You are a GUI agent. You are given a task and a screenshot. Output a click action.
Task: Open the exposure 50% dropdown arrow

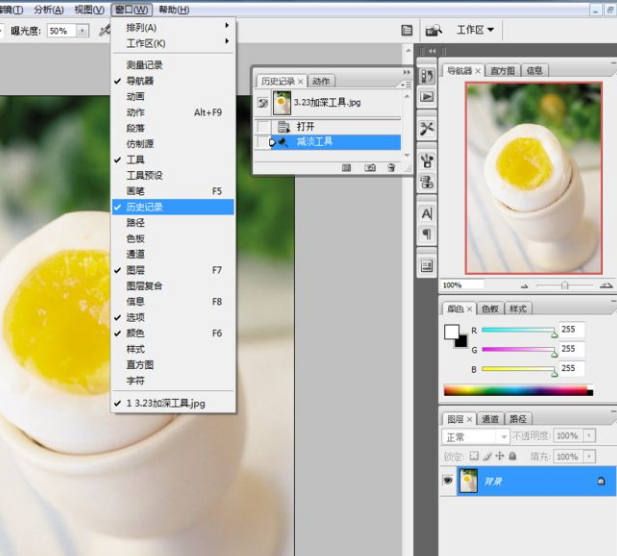coord(82,31)
